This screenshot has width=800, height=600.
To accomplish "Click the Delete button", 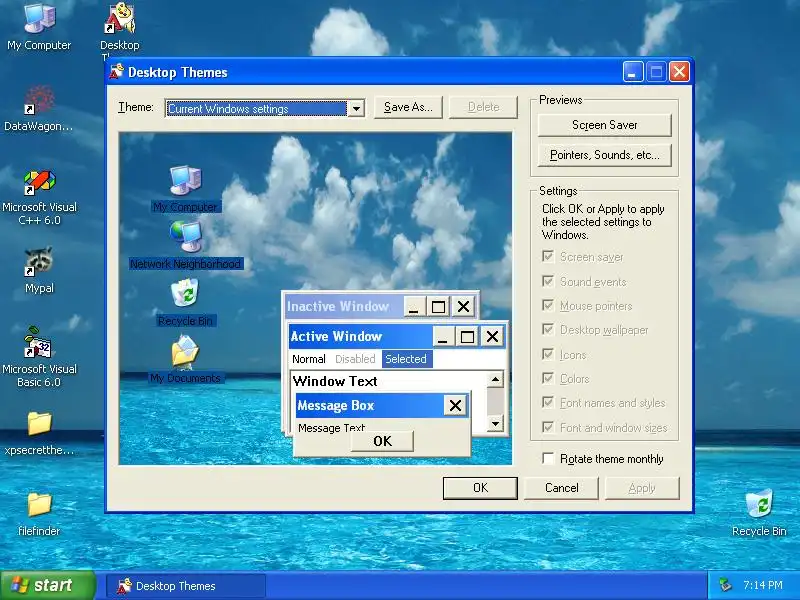I will 483,107.
